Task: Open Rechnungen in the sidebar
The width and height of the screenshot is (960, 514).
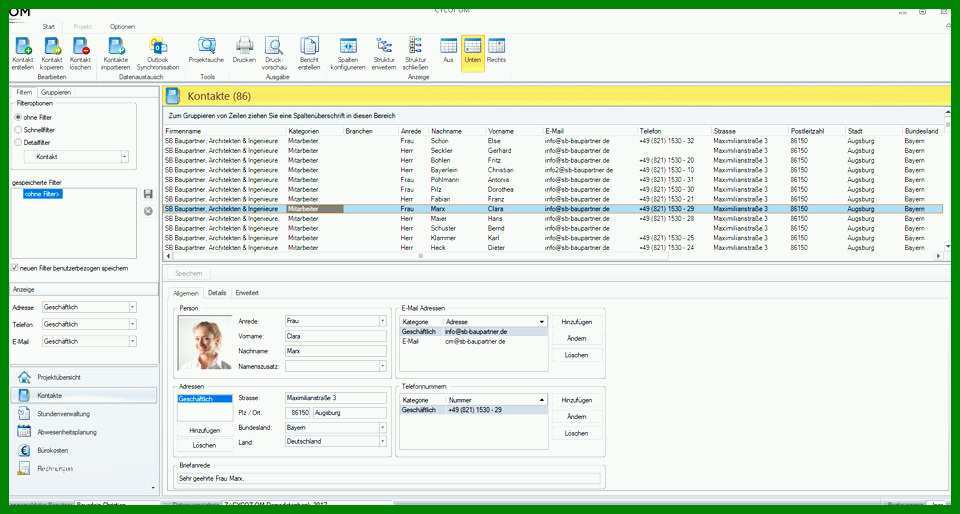Action: [x=84, y=468]
